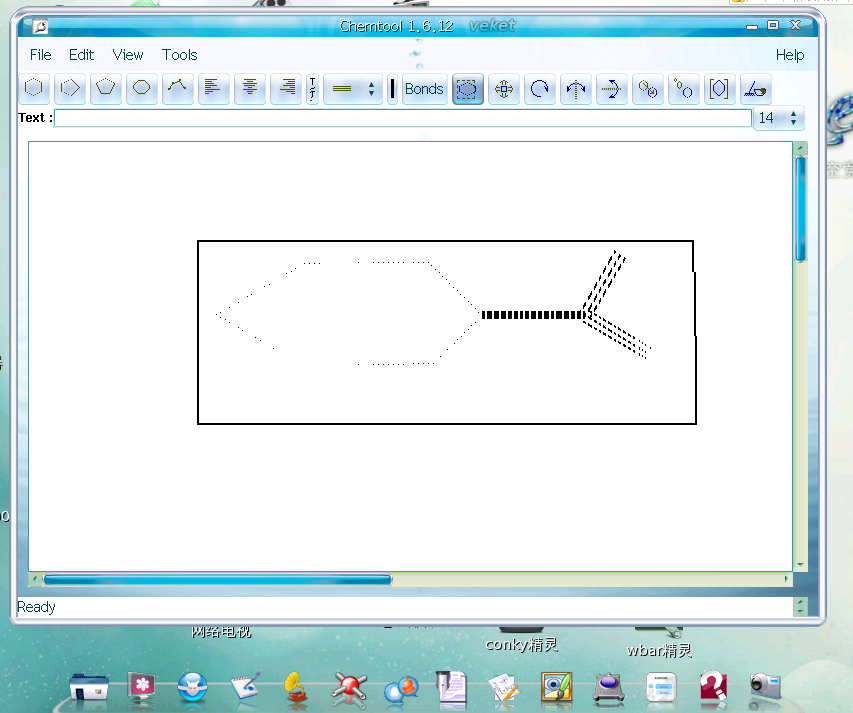853x713 pixels.
Task: Open the font size 14 selector
Action: [778, 118]
